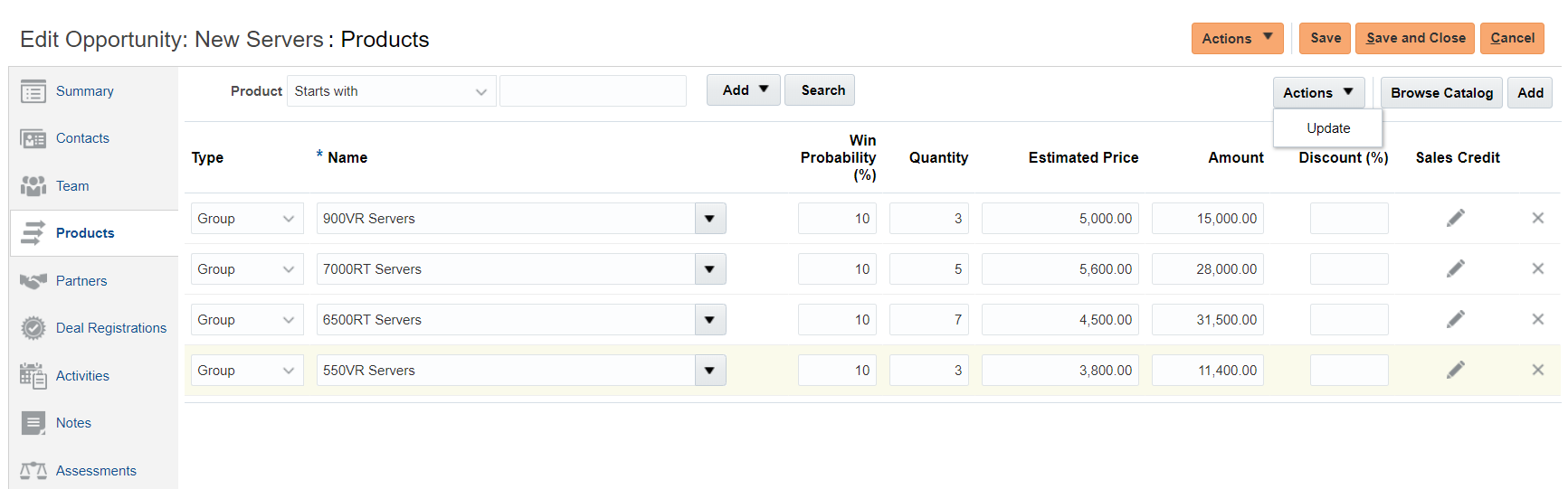Viewport: 1568px width, 489px height.
Task: Edit sales credit for 900VR Servers
Action: [1455, 219]
